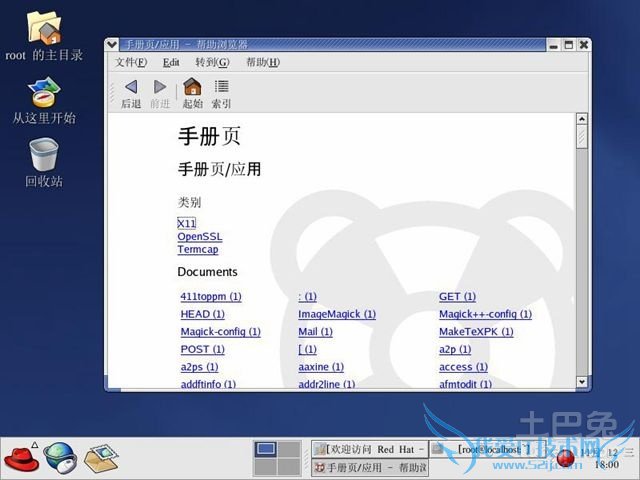Open the Magick++-config (1) link
The image size is (640, 480).
coord(485,314)
